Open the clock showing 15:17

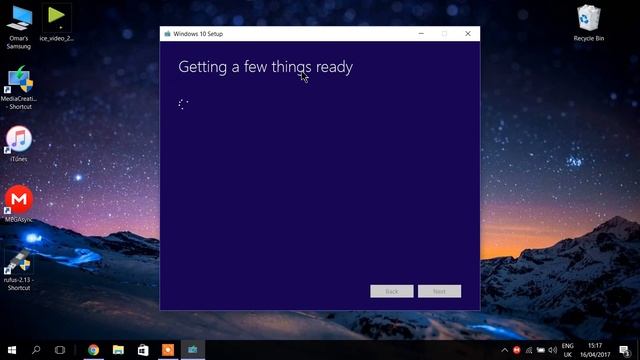click(x=595, y=350)
